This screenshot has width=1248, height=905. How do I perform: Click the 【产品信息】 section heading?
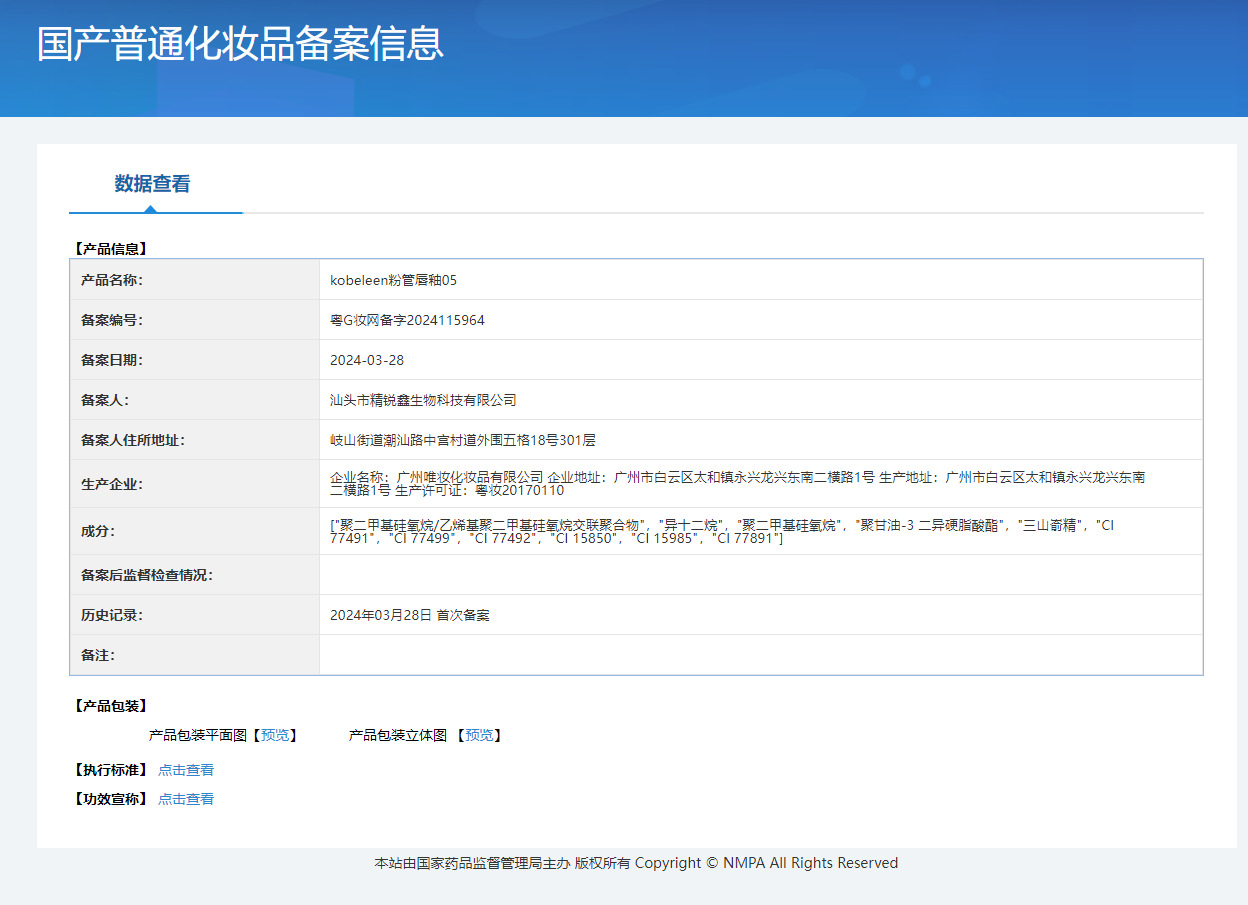click(x=110, y=248)
